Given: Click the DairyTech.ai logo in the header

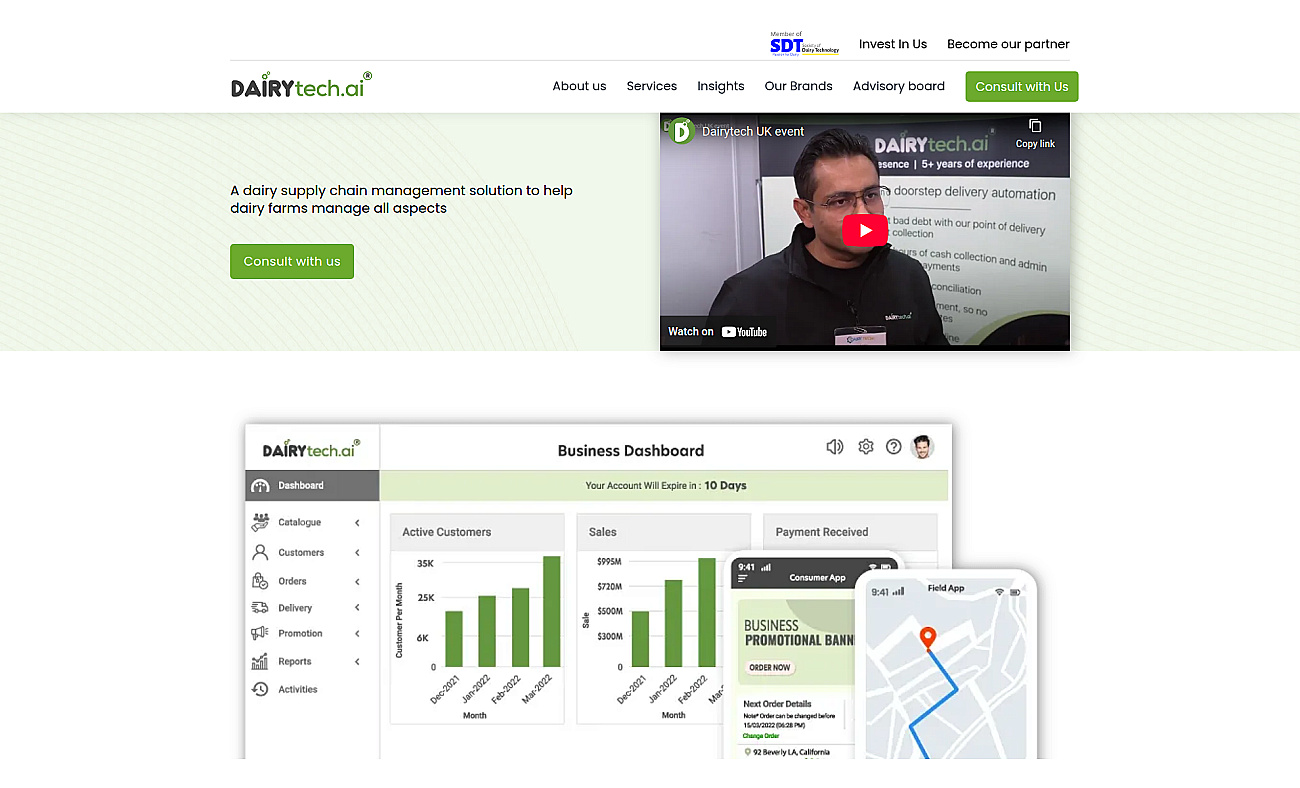Looking at the screenshot, I should (301, 86).
